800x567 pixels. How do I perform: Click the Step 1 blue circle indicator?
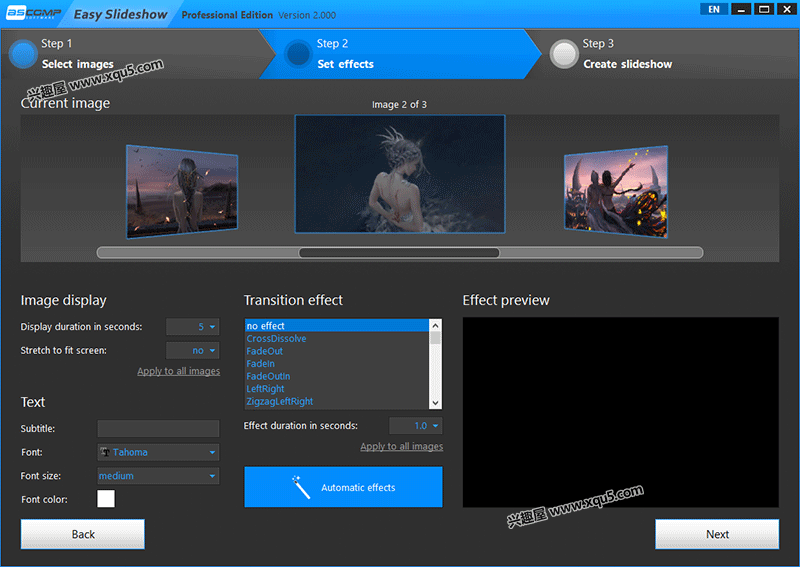(23, 54)
